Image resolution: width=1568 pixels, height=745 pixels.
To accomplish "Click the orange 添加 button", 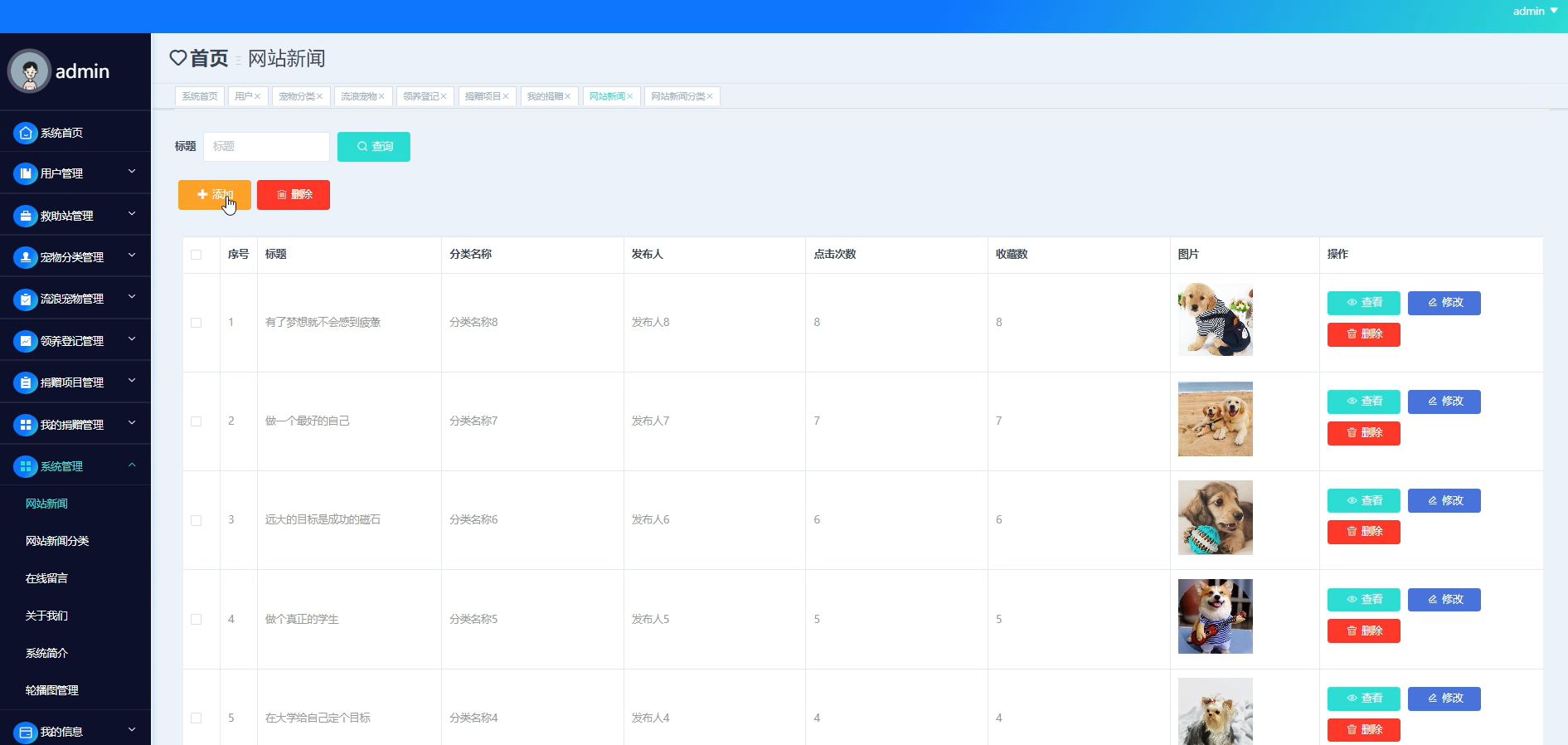I will point(215,195).
